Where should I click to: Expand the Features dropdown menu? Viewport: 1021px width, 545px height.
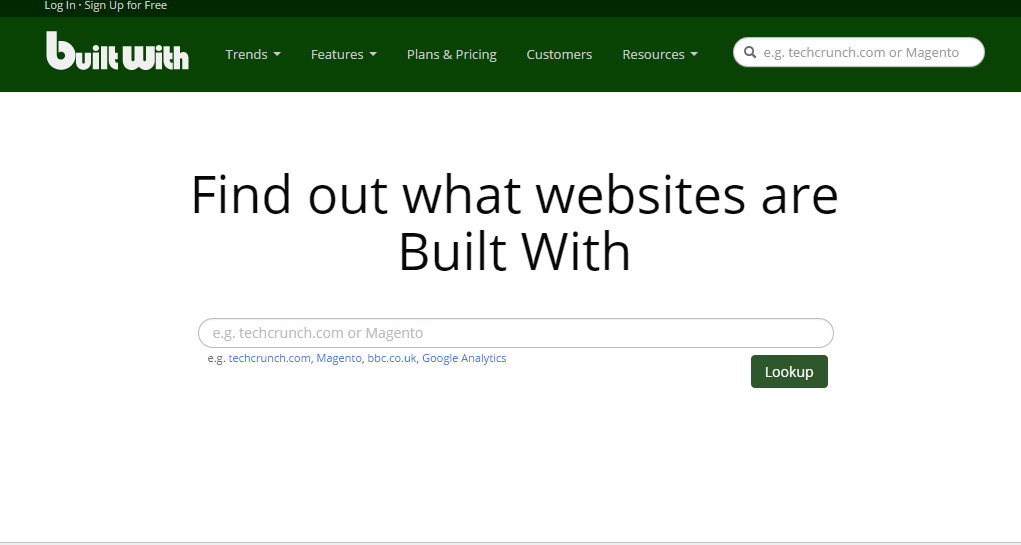(x=344, y=54)
